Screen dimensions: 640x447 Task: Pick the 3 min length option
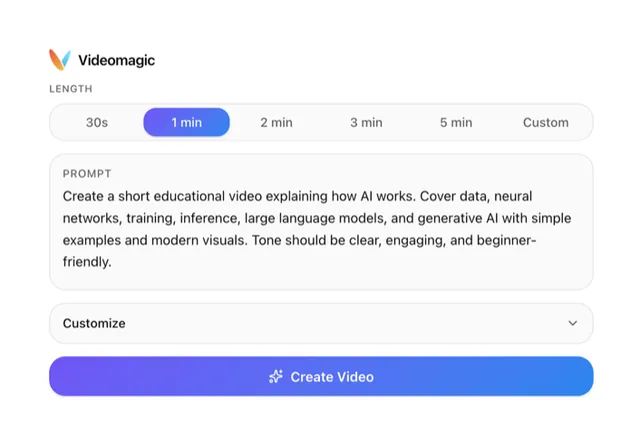[x=366, y=122]
